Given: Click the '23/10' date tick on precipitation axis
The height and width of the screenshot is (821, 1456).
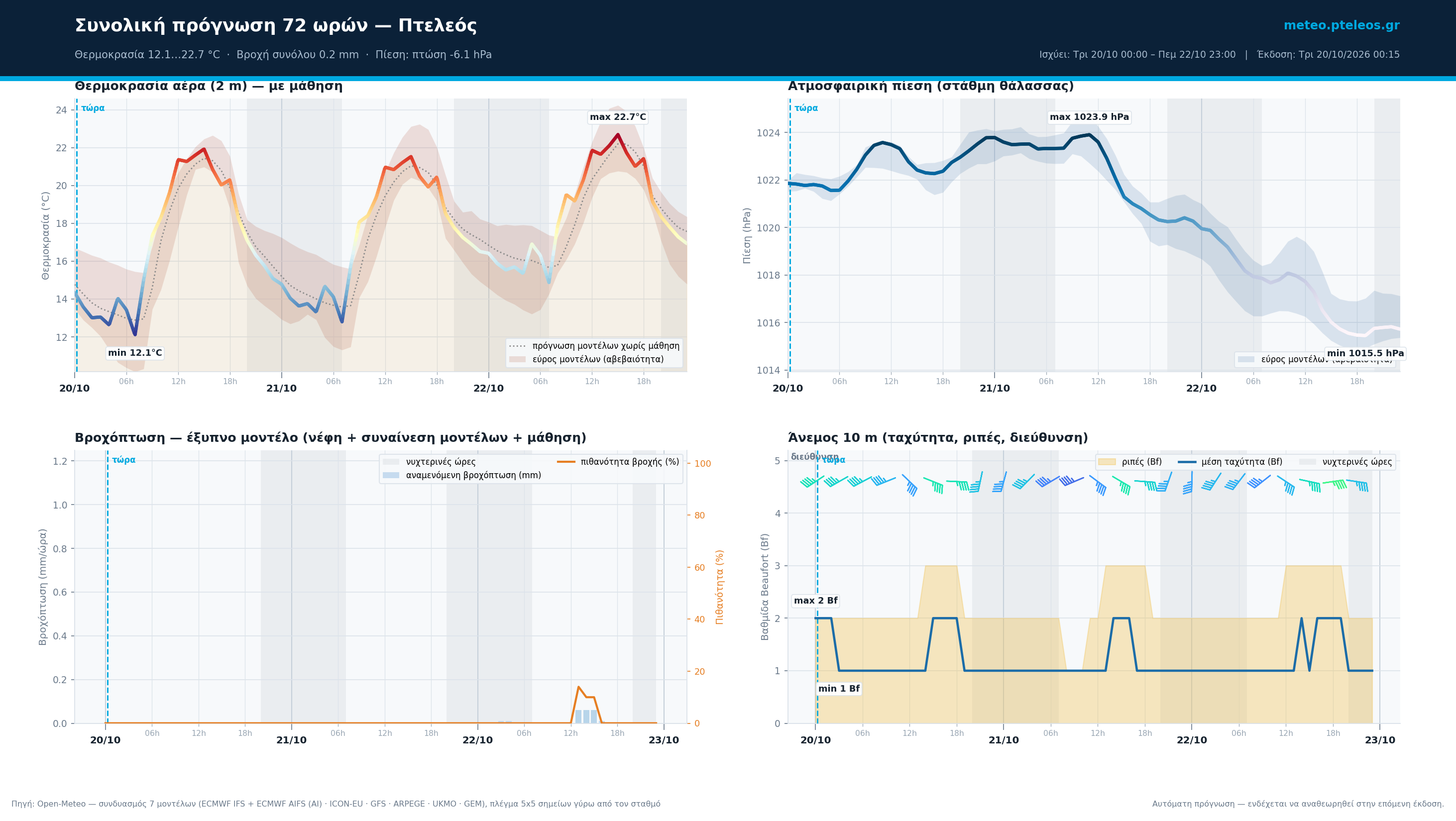Looking at the screenshot, I should click(664, 740).
